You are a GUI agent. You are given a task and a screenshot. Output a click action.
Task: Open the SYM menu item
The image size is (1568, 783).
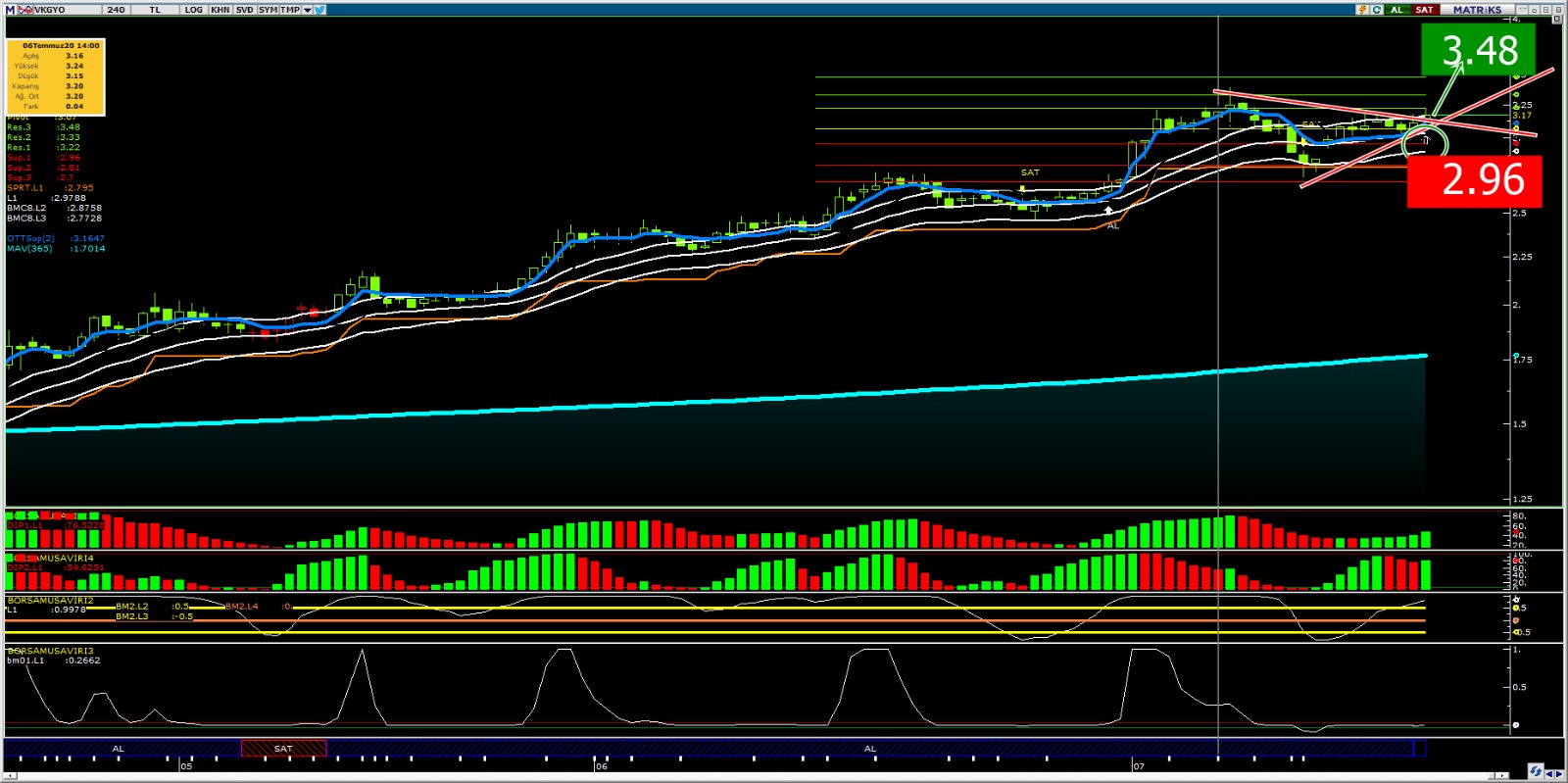[x=268, y=10]
